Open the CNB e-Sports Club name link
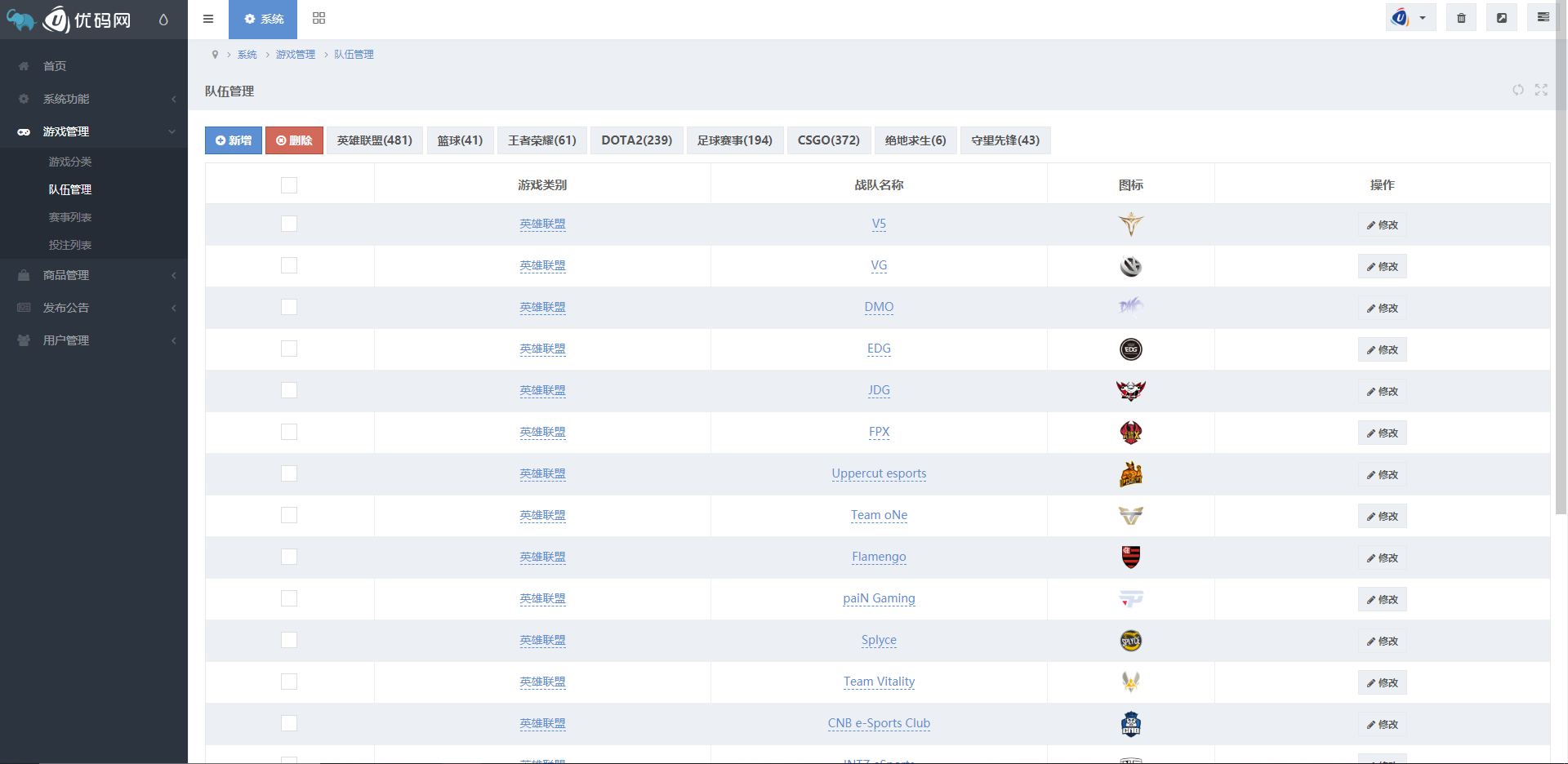The height and width of the screenshot is (764, 1568). (879, 723)
